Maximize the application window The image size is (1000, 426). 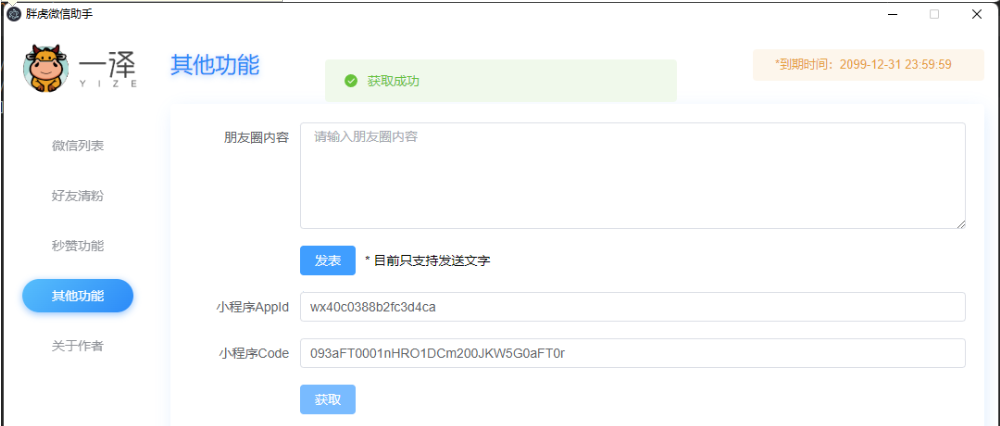click(x=934, y=14)
